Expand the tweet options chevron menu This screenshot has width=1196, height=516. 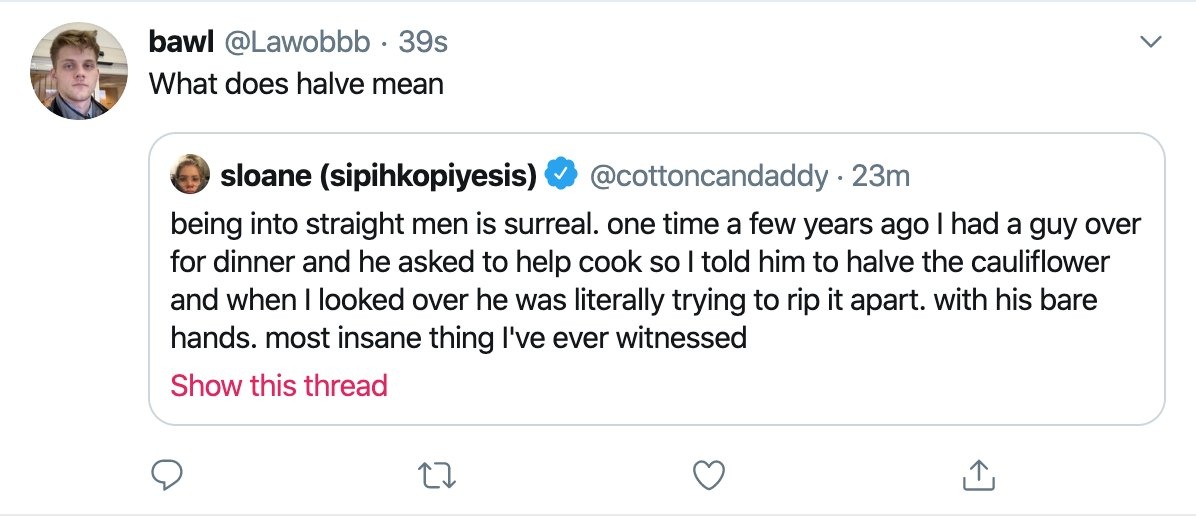click(x=1151, y=42)
